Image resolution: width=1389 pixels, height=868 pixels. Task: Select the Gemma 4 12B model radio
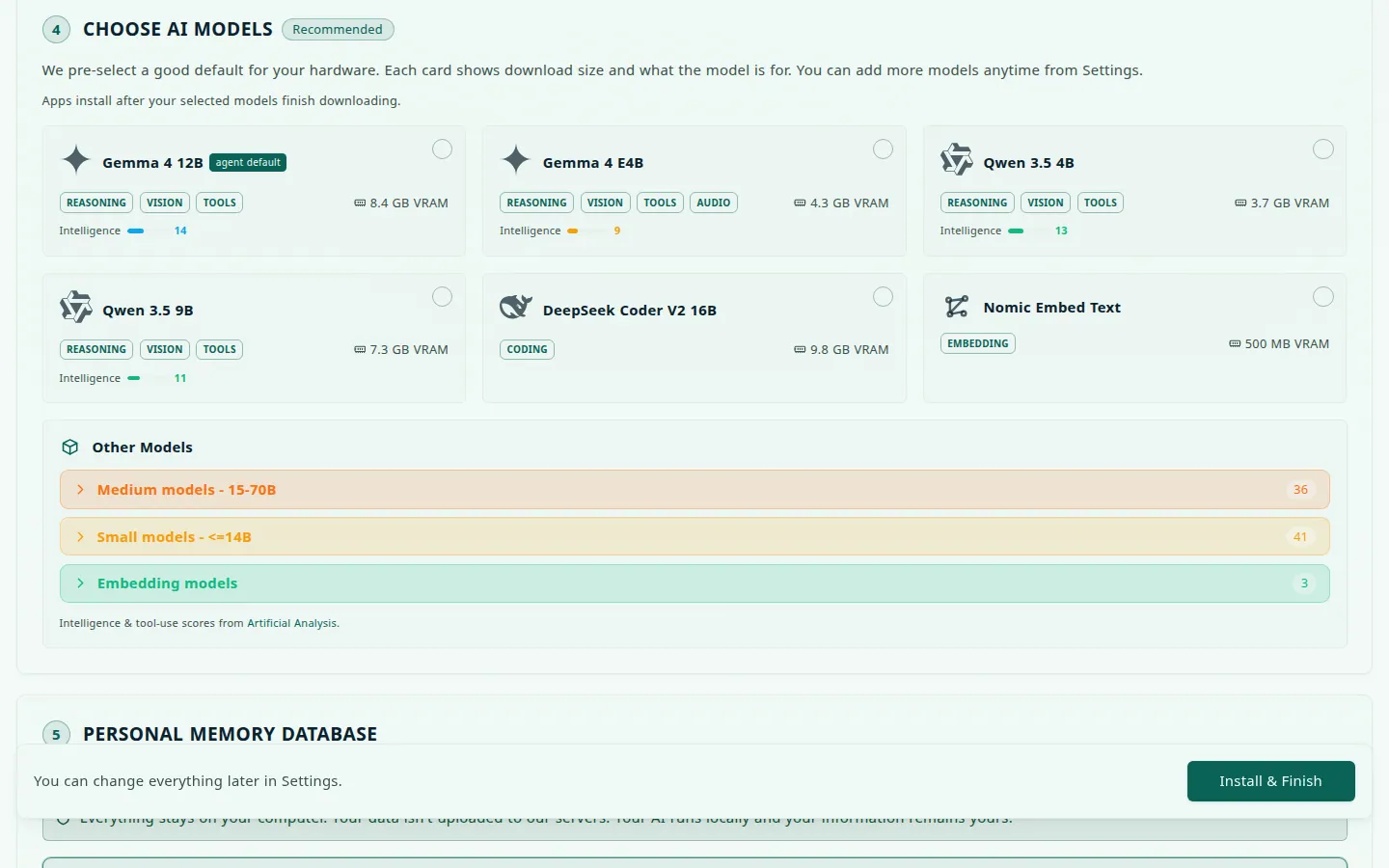[x=442, y=149]
